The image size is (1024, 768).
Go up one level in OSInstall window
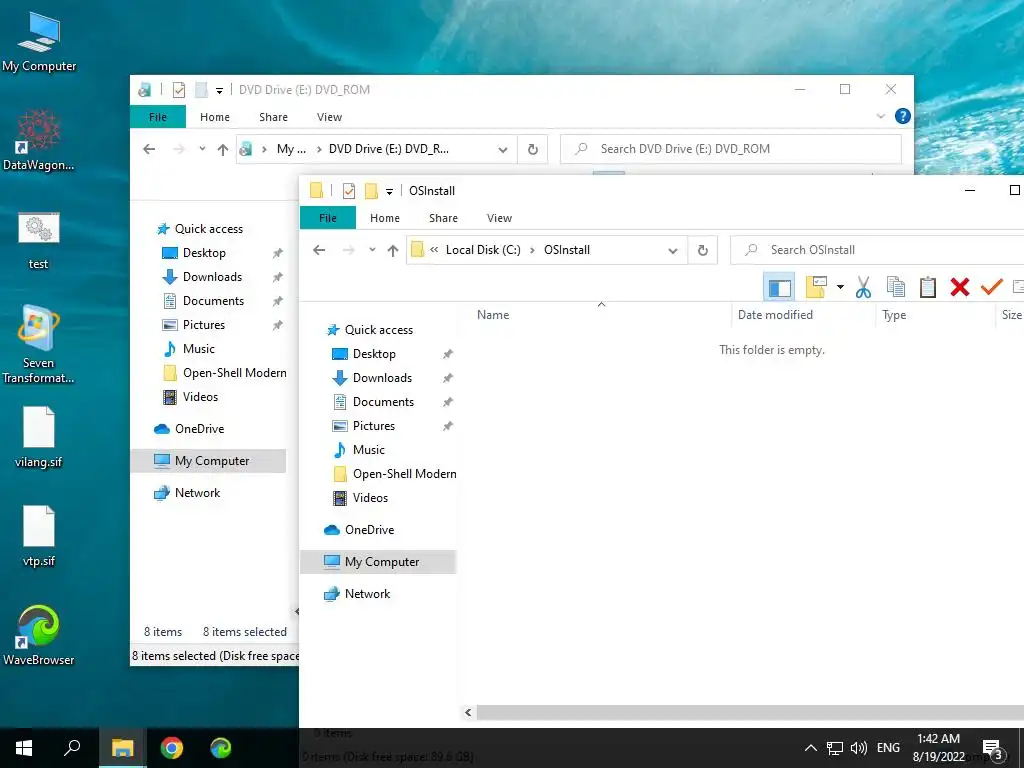pos(392,250)
